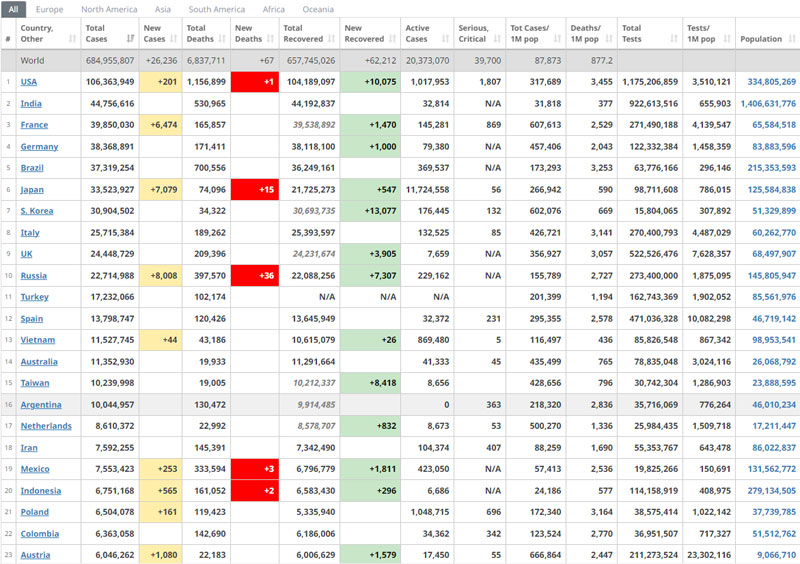This screenshot has height=564, width=800.
Task: Open USA population 334,805,269 link
Action: (771, 82)
